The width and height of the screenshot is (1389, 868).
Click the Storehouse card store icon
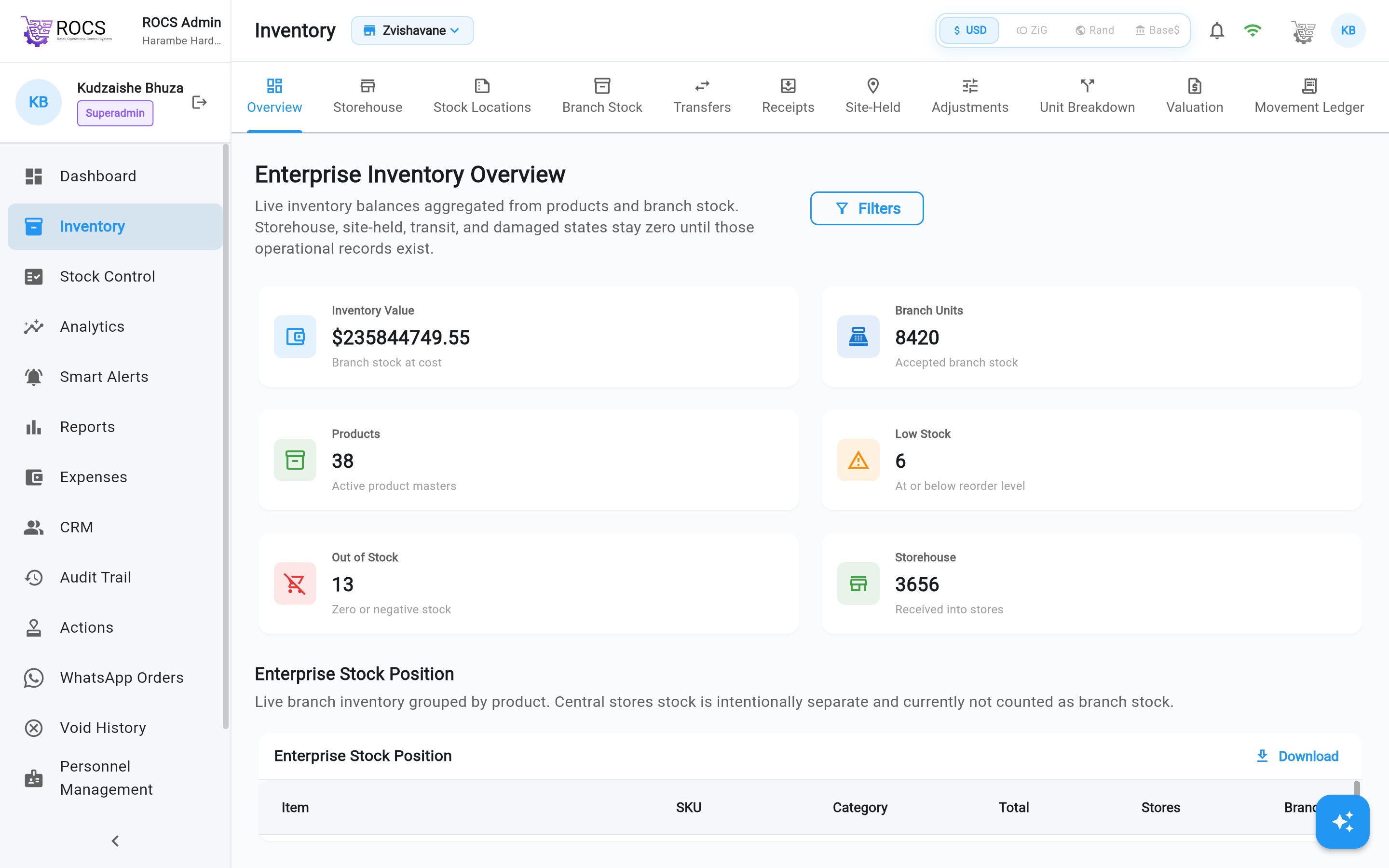858,583
